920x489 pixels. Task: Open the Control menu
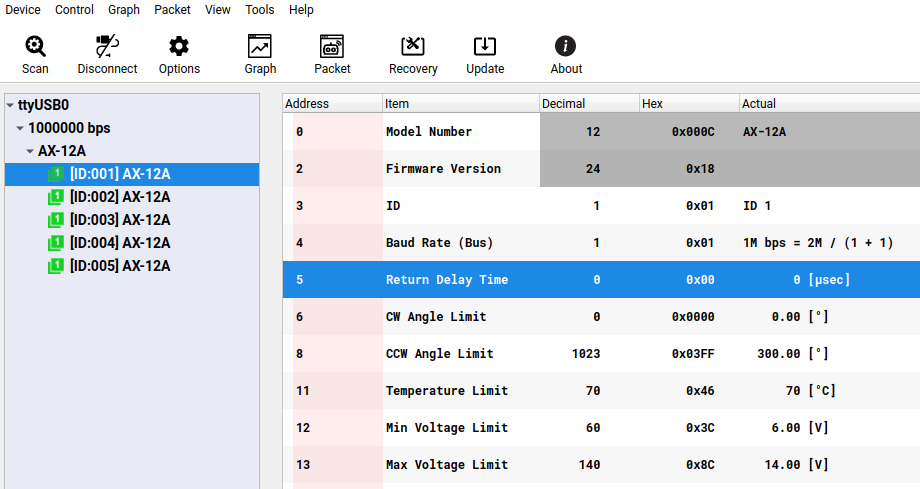(75, 10)
